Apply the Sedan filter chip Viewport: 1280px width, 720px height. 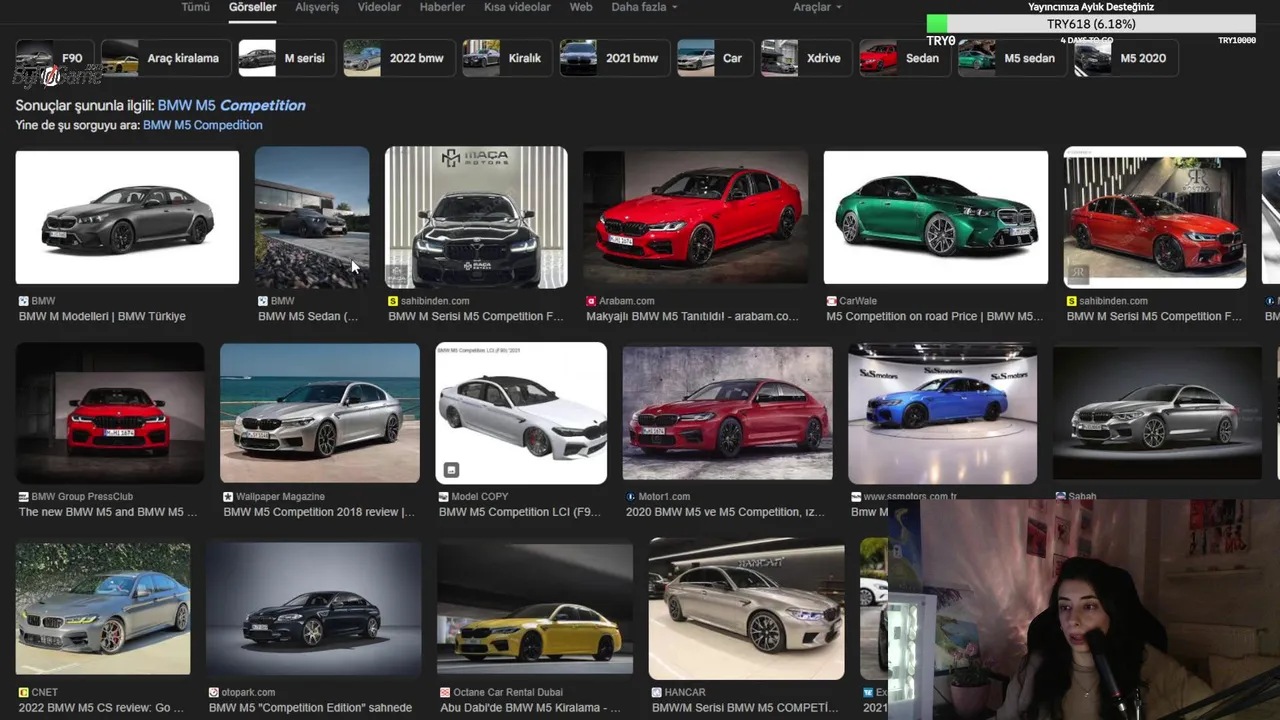coord(905,58)
